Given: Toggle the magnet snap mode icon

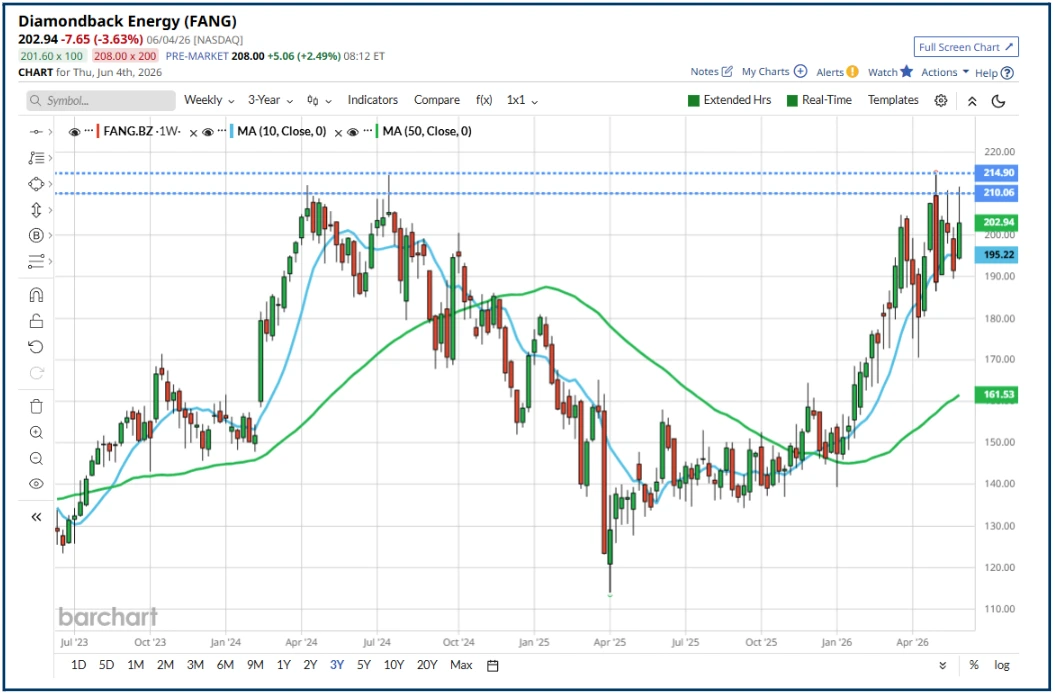Looking at the screenshot, I should (x=36, y=295).
